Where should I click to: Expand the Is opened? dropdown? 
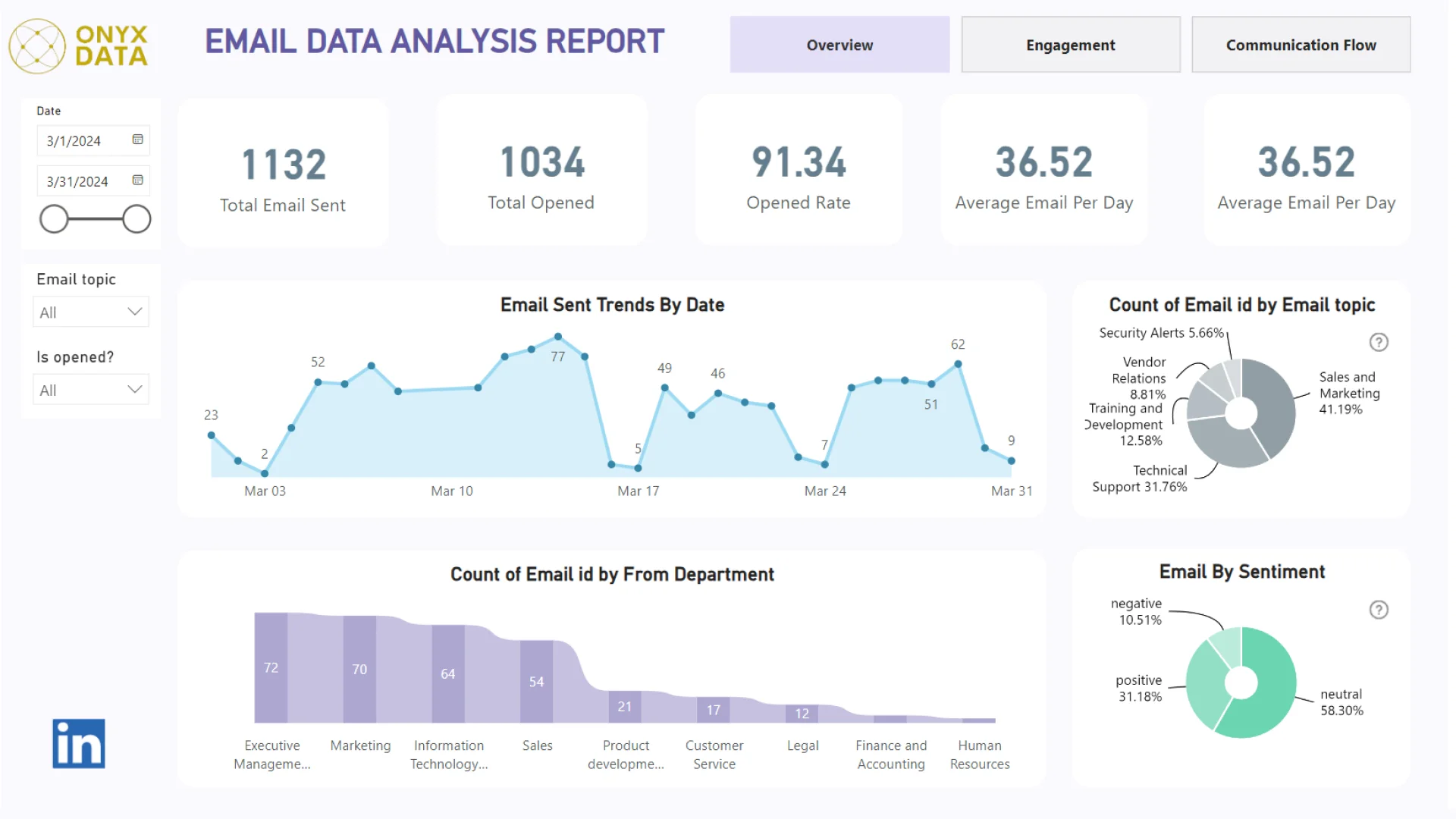click(91, 390)
